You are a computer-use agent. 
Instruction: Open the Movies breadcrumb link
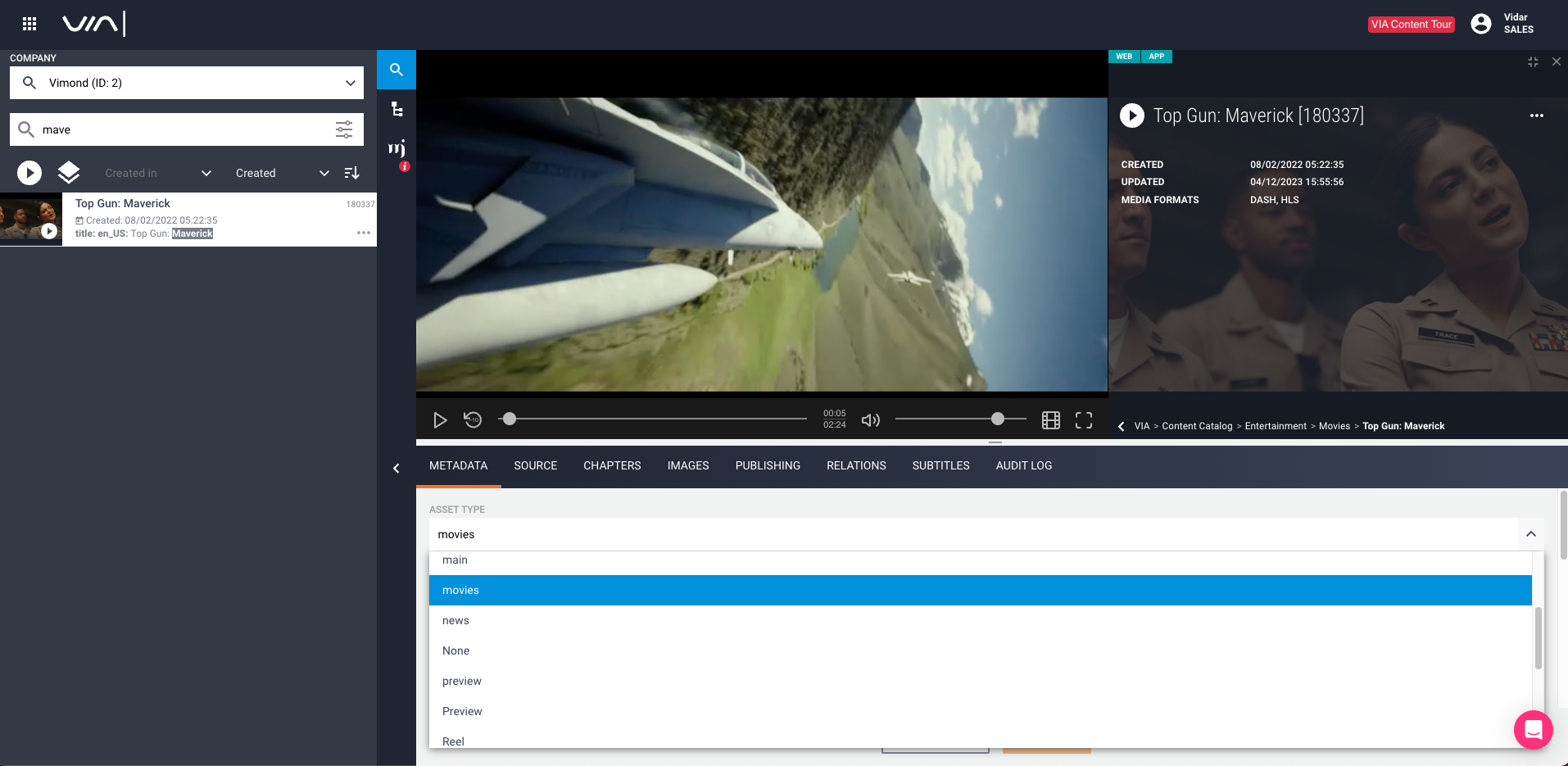(1335, 426)
